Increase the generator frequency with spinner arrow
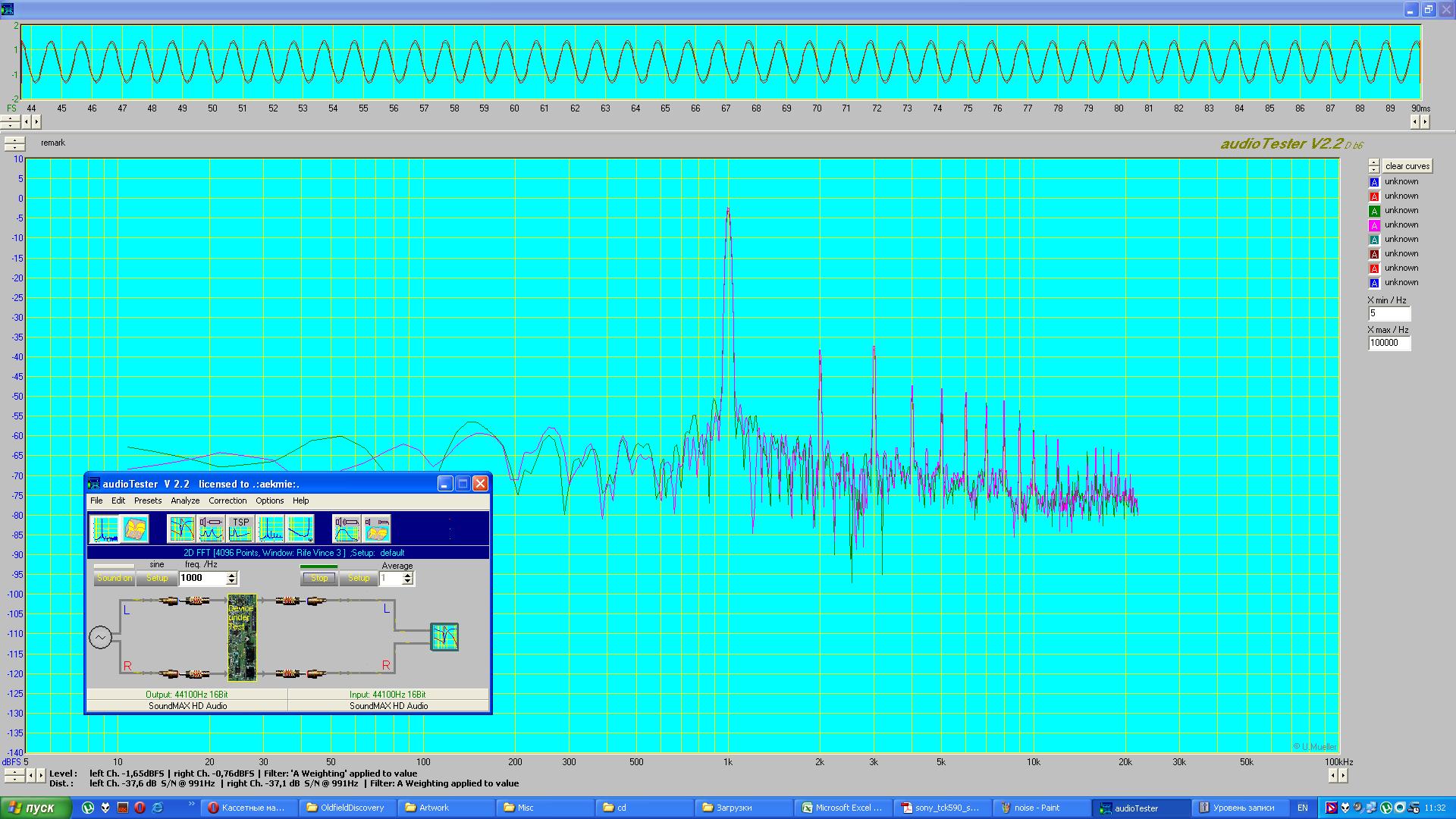 coord(232,575)
